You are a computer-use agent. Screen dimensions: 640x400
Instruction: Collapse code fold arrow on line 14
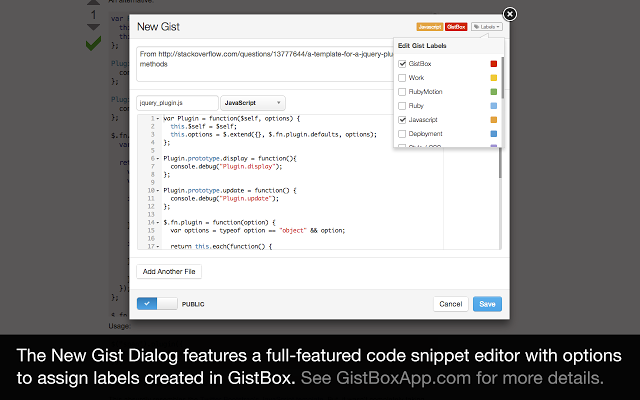pos(158,222)
